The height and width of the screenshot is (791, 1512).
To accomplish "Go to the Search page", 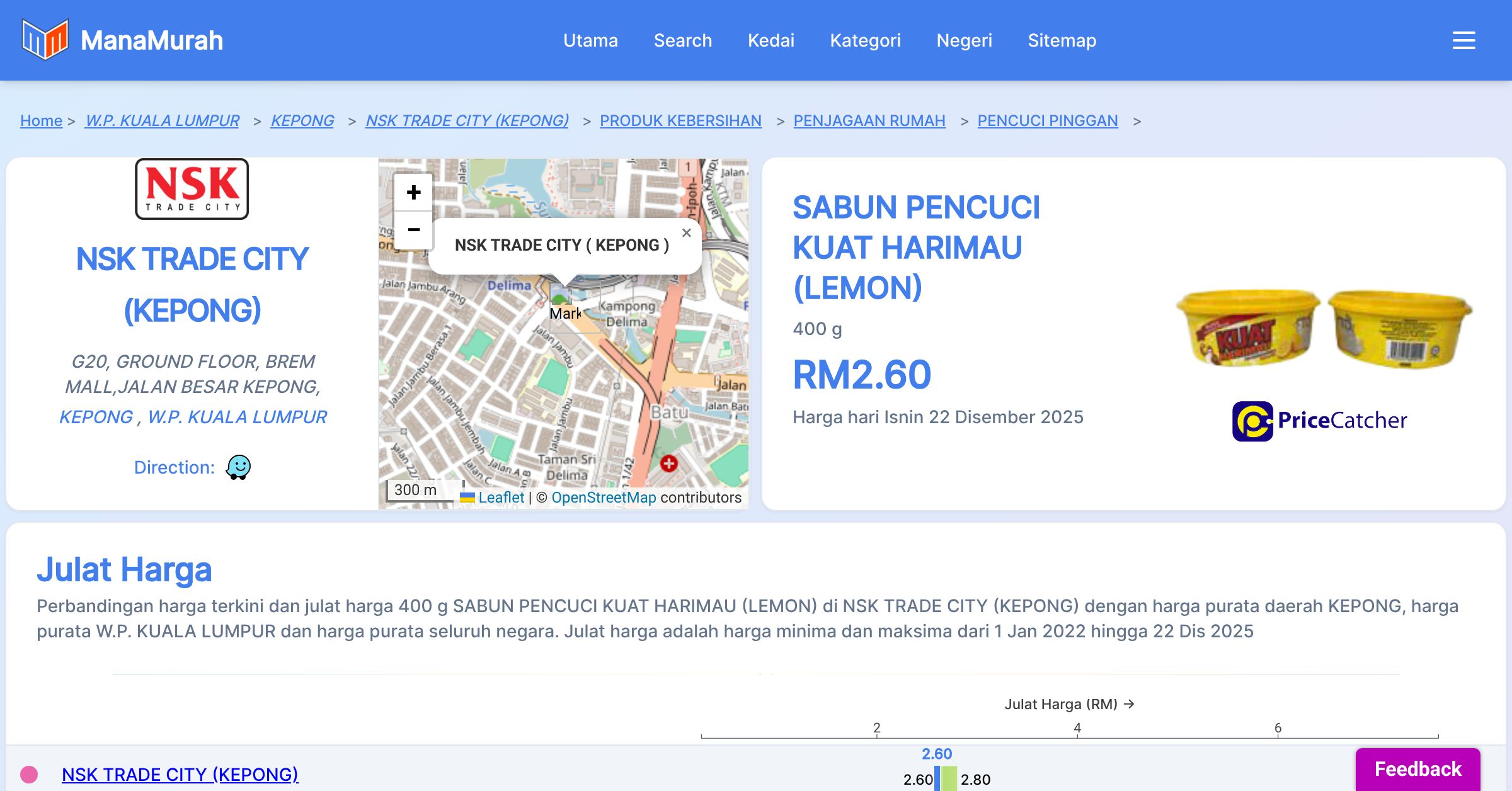I will [x=682, y=40].
